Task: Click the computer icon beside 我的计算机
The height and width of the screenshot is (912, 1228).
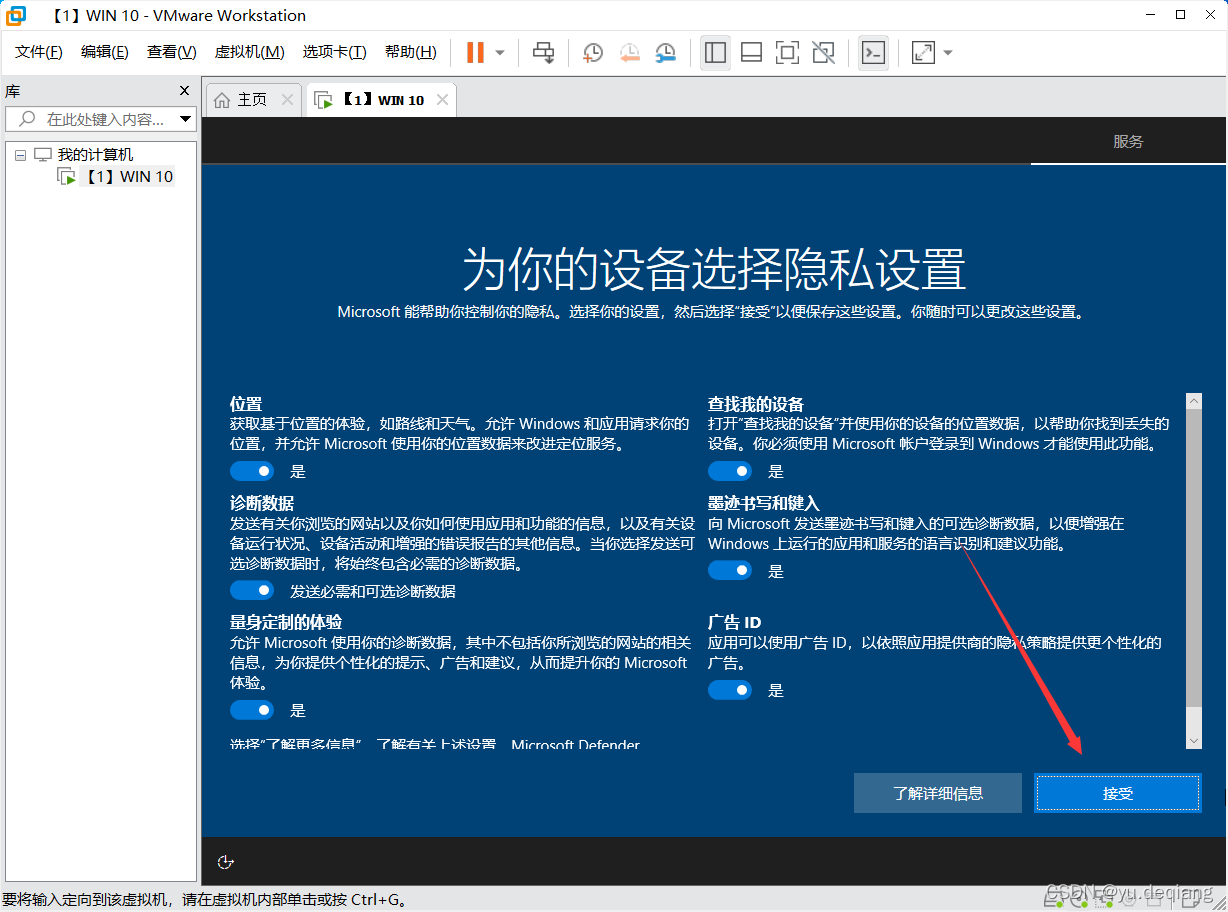Action: coord(43,154)
